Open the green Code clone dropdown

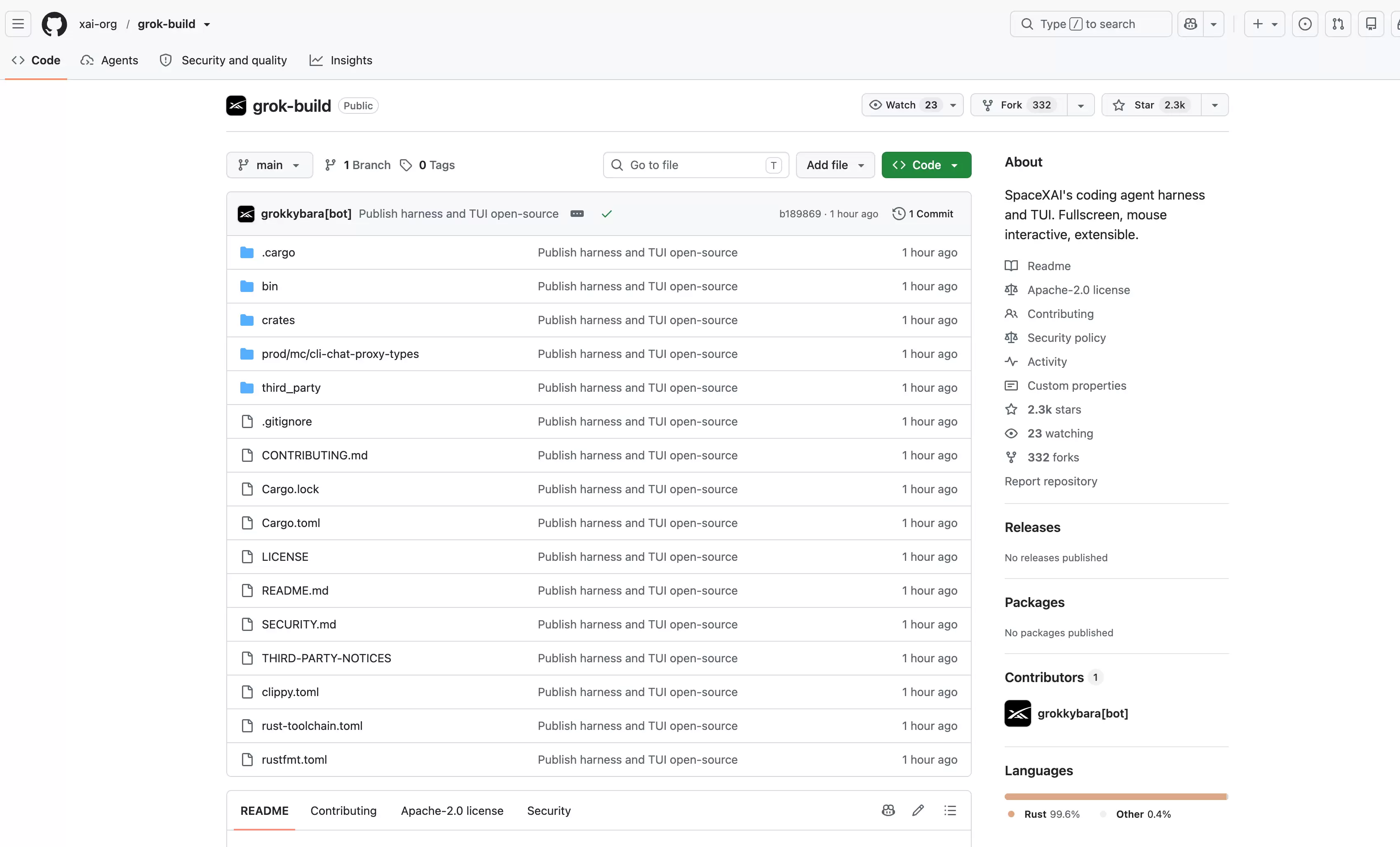tap(926, 165)
